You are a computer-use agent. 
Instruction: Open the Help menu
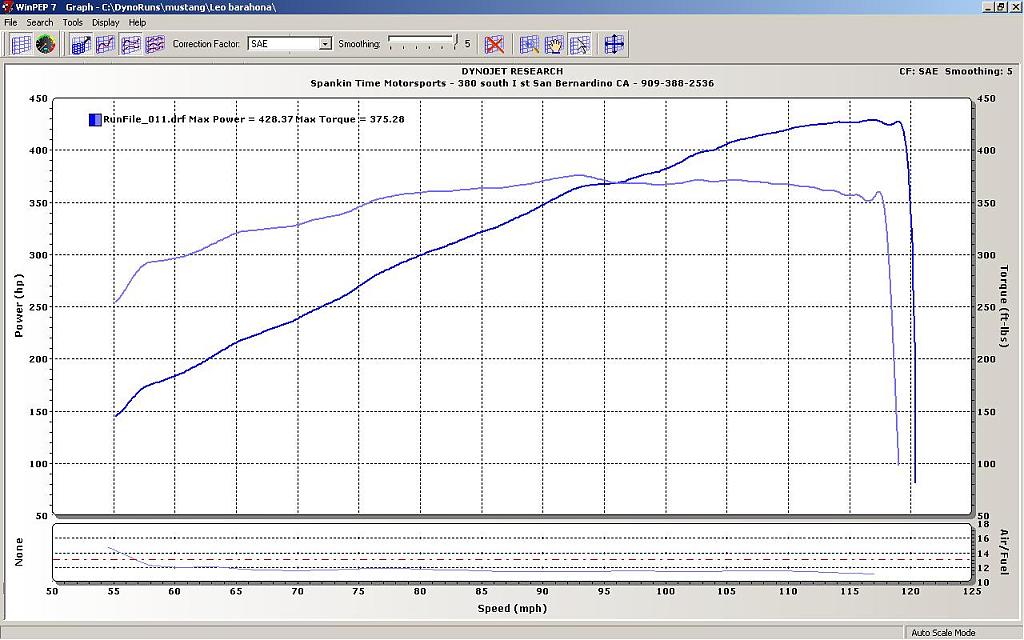pyautogui.click(x=137, y=22)
